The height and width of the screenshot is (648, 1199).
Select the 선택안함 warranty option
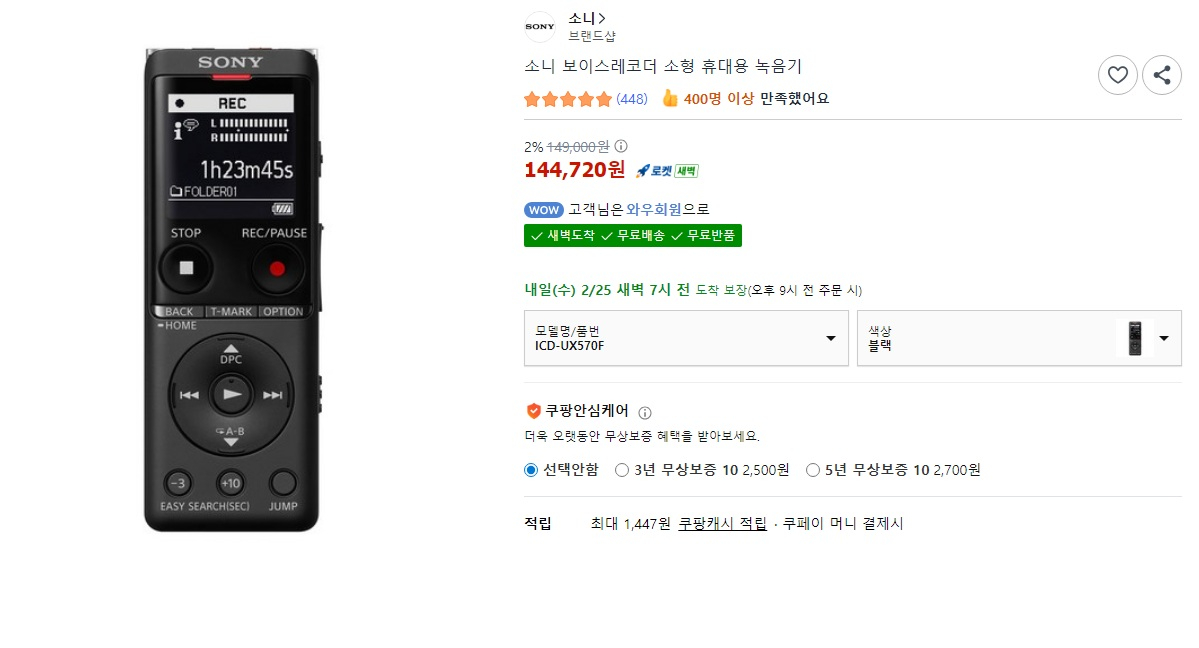click(x=531, y=470)
